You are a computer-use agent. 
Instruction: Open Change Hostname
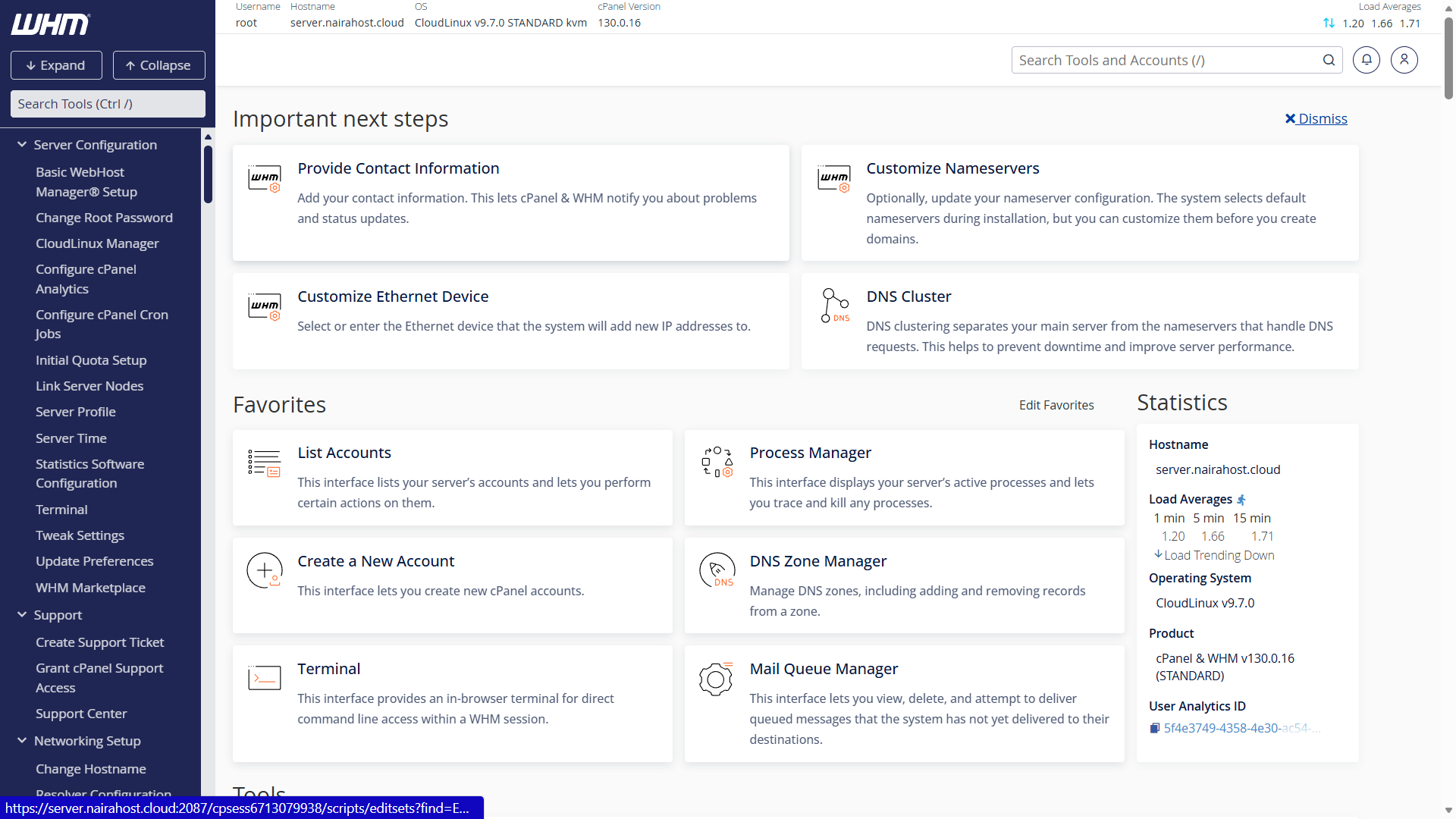pos(91,769)
